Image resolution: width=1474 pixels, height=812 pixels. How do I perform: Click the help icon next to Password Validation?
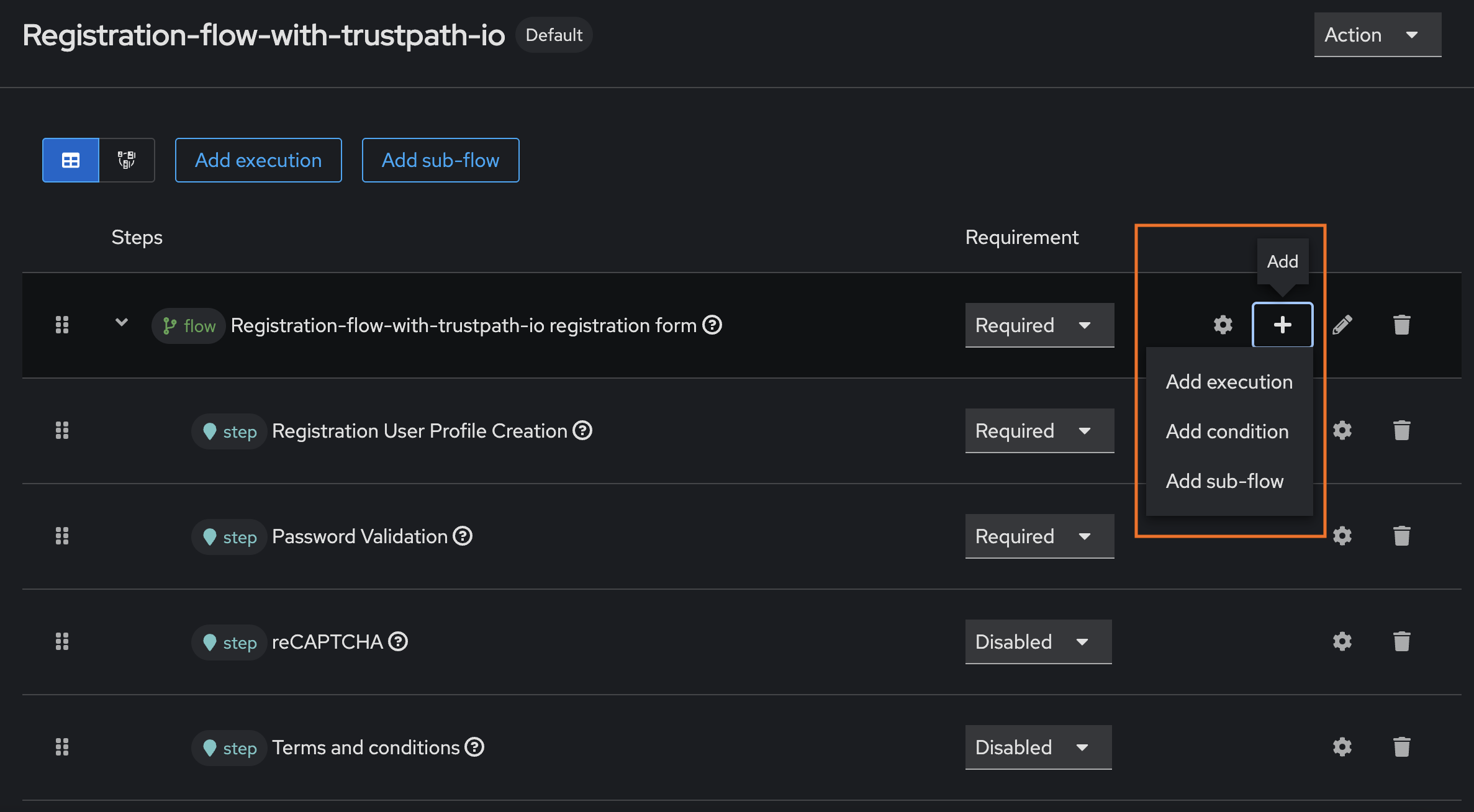tap(463, 536)
